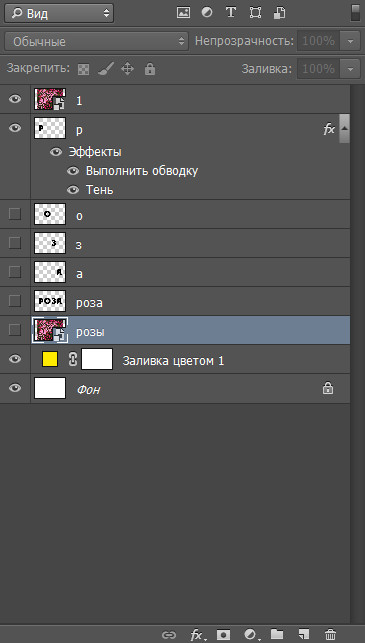
Task: Hide all Эффекты with eye icon
Action: tap(56, 152)
